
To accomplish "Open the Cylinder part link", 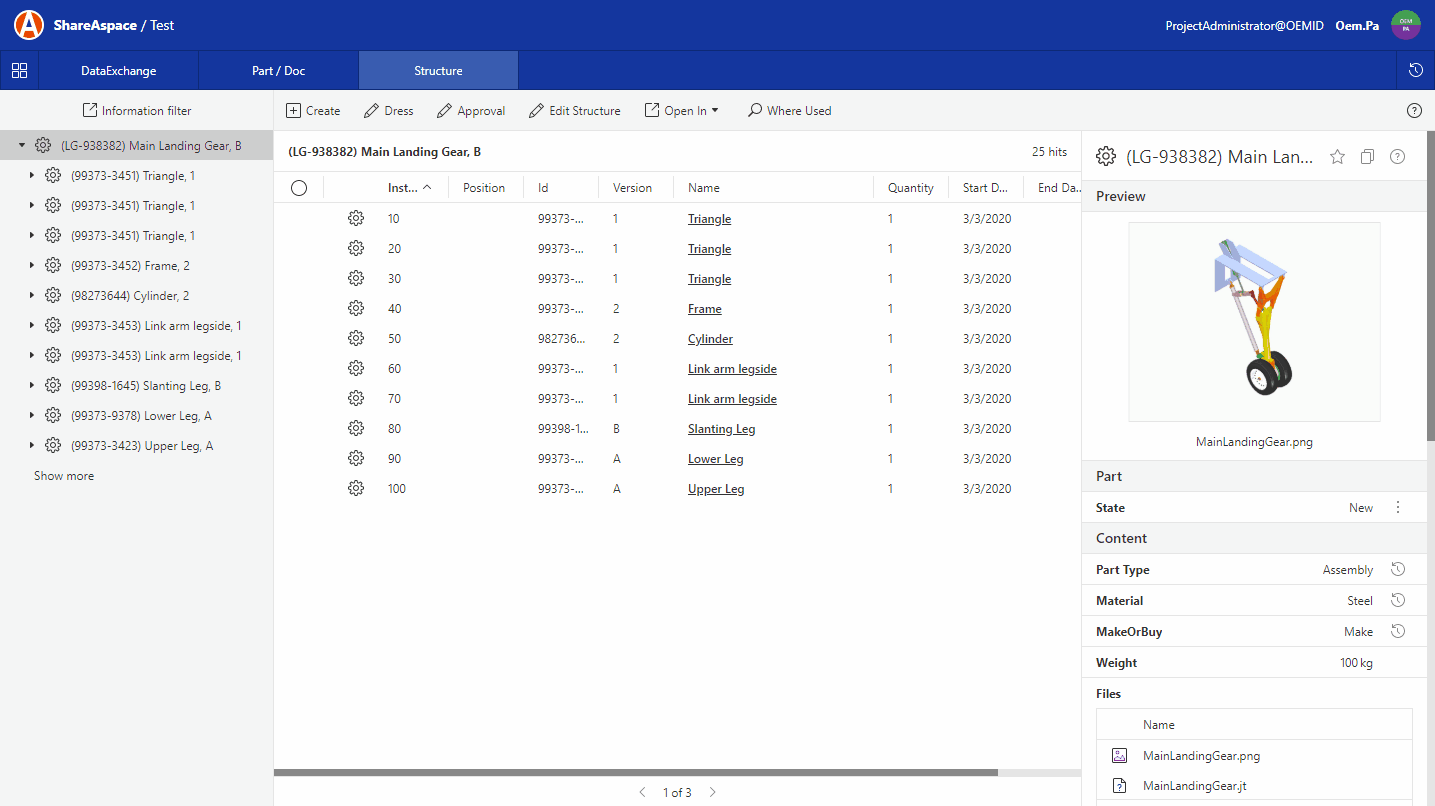I will point(710,338).
